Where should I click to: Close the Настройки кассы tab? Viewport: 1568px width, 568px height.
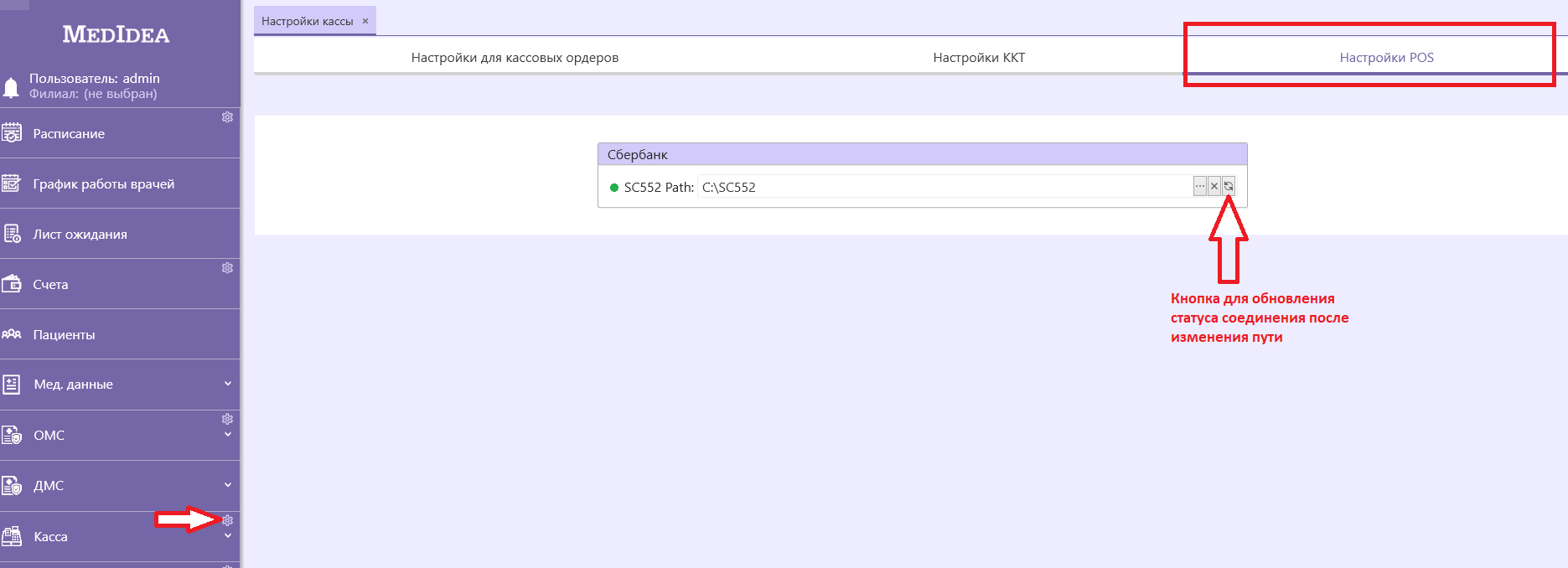click(365, 21)
